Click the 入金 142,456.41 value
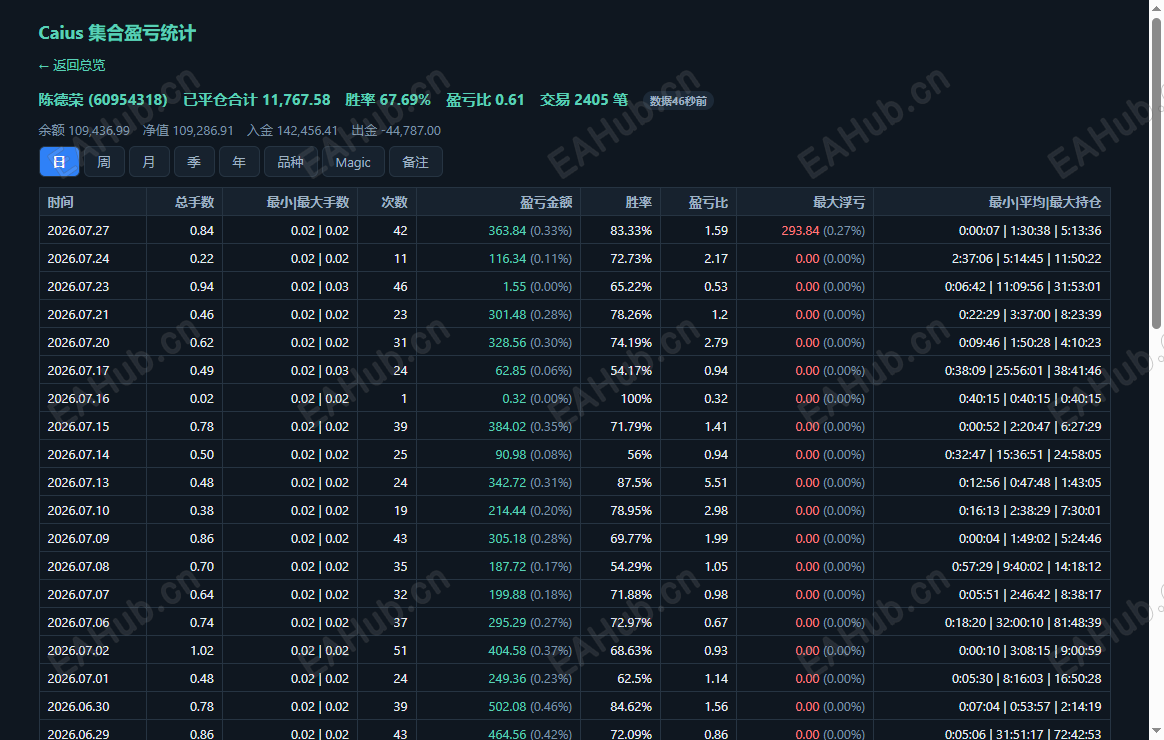This screenshot has width=1164, height=740. tap(292, 131)
